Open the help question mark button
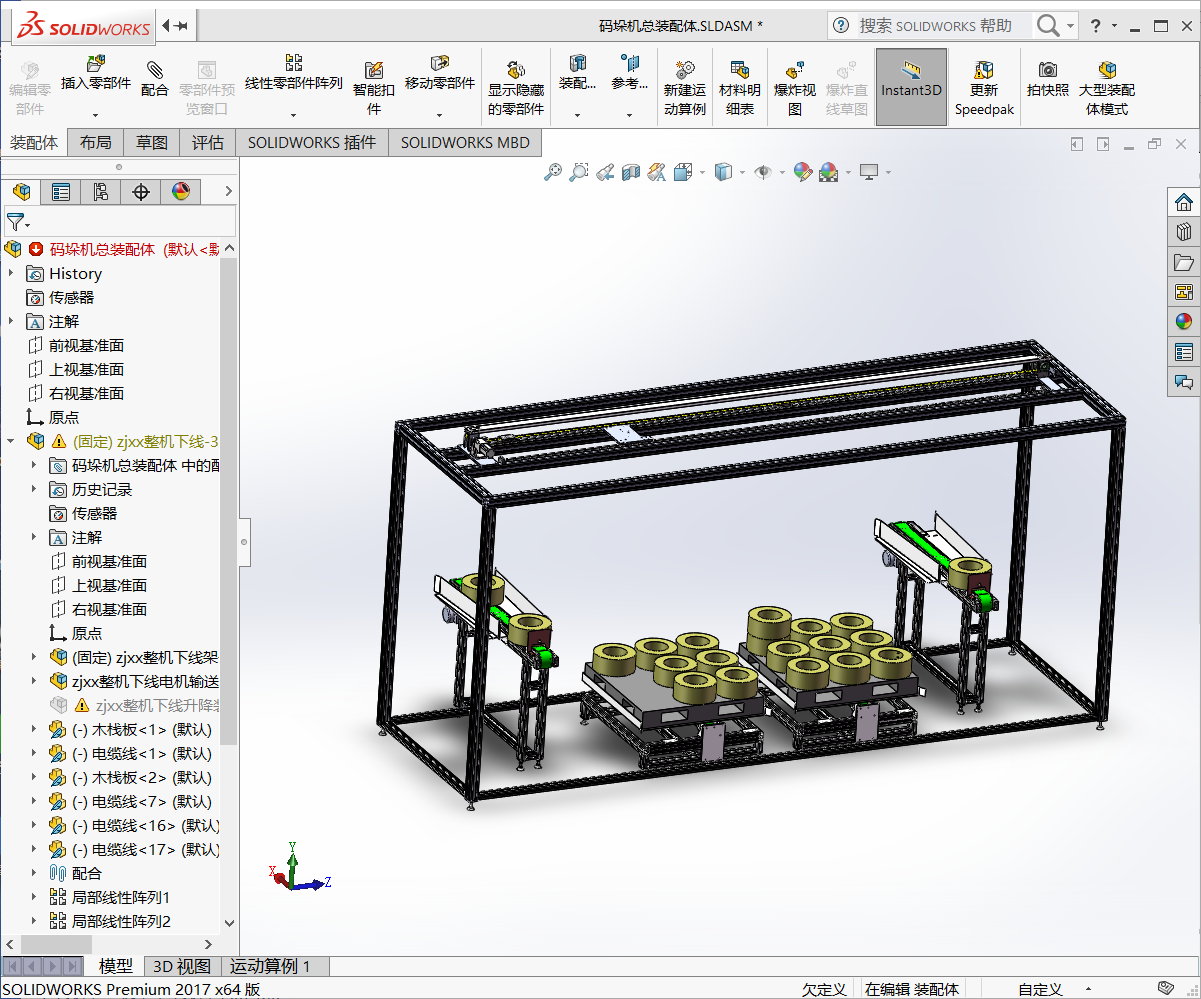 click(x=1096, y=26)
